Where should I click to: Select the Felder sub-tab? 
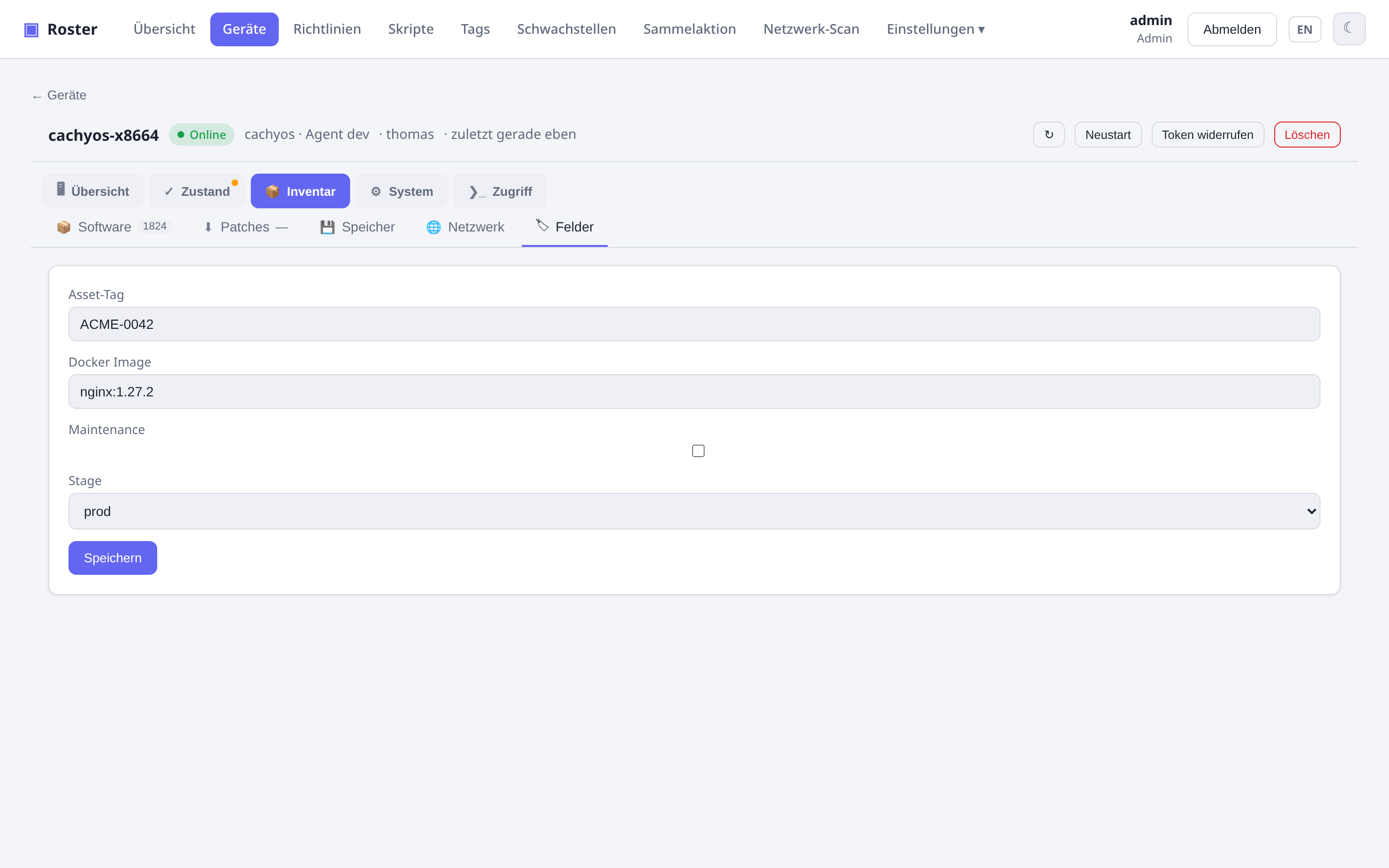pyautogui.click(x=565, y=227)
